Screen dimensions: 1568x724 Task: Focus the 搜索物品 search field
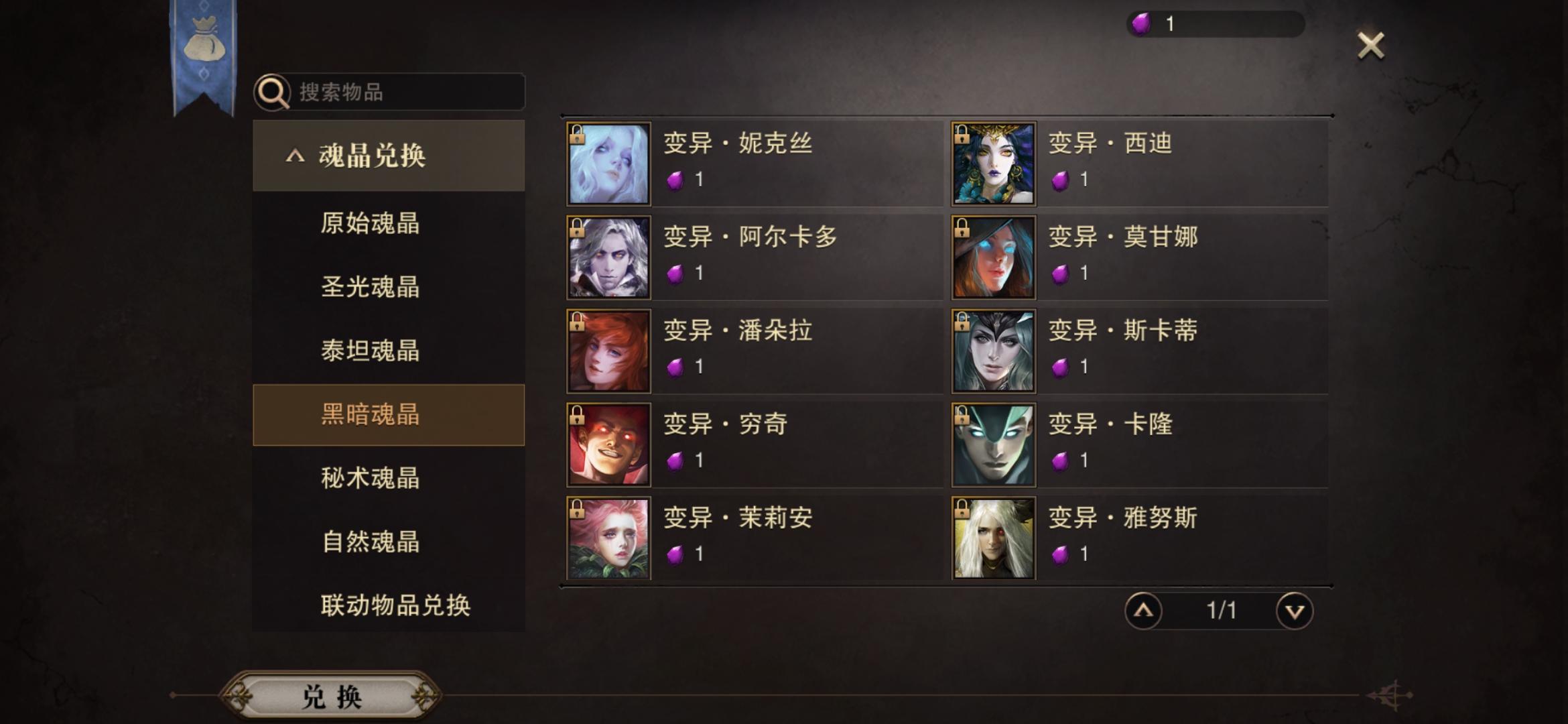click(390, 92)
